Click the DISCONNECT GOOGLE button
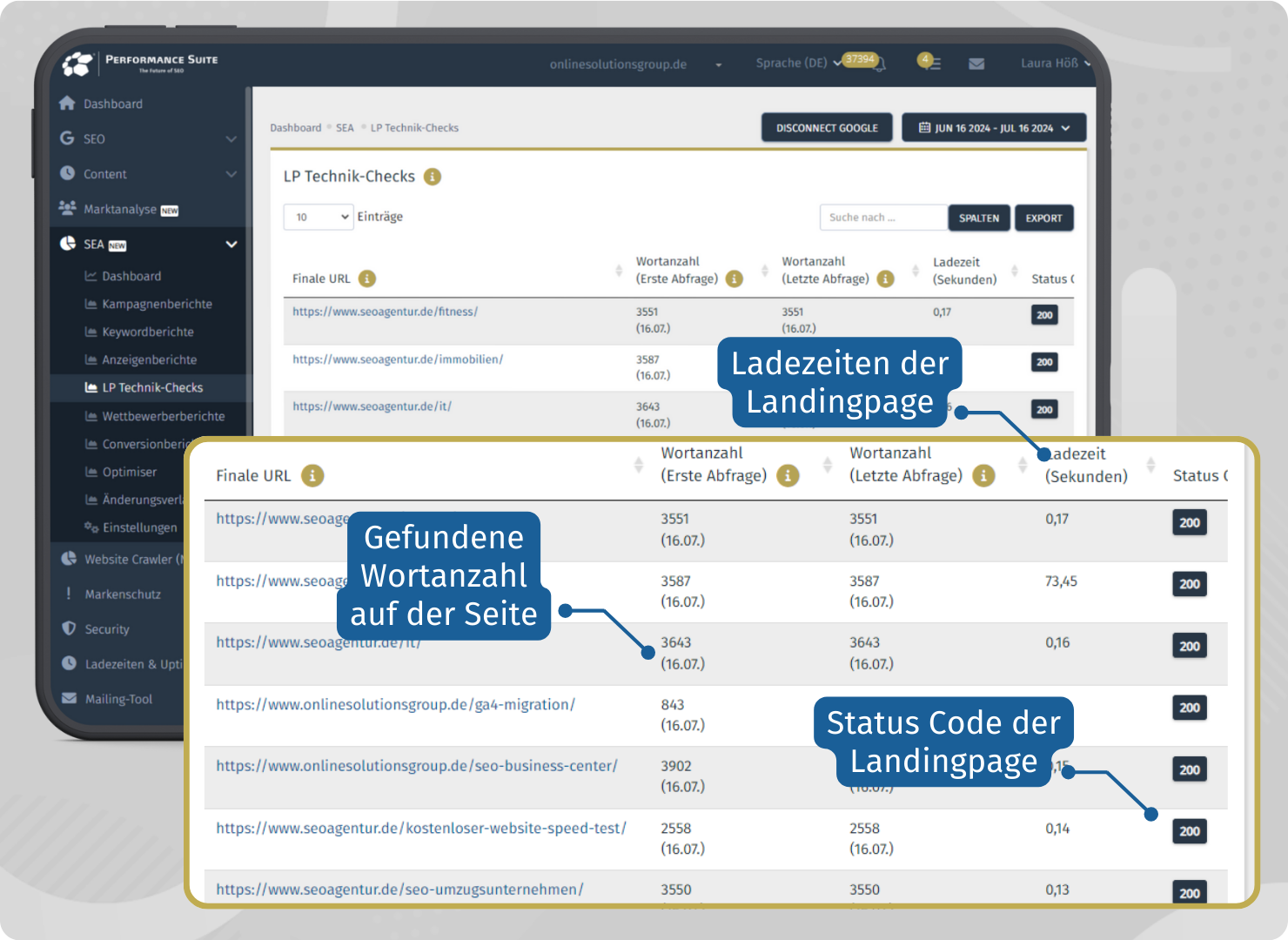1288x940 pixels. pyautogui.click(x=827, y=128)
